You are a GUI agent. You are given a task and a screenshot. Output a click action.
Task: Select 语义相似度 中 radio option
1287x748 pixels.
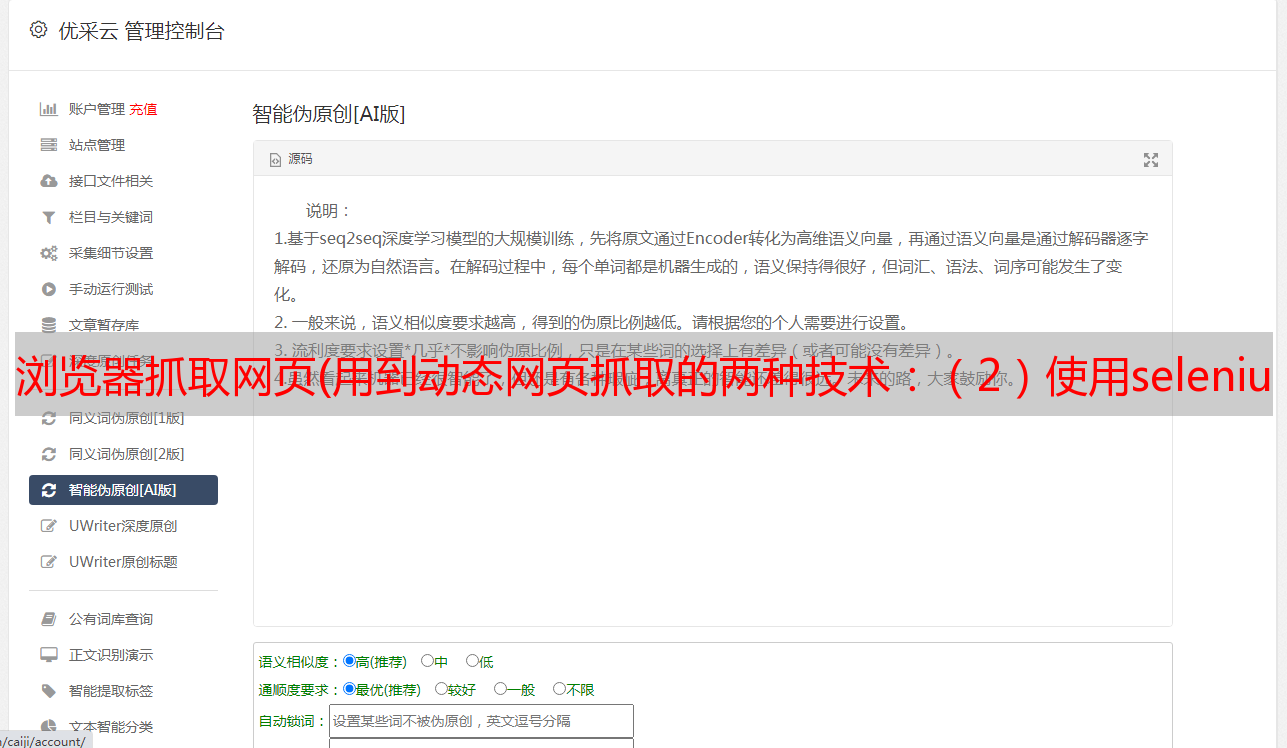coord(427,661)
